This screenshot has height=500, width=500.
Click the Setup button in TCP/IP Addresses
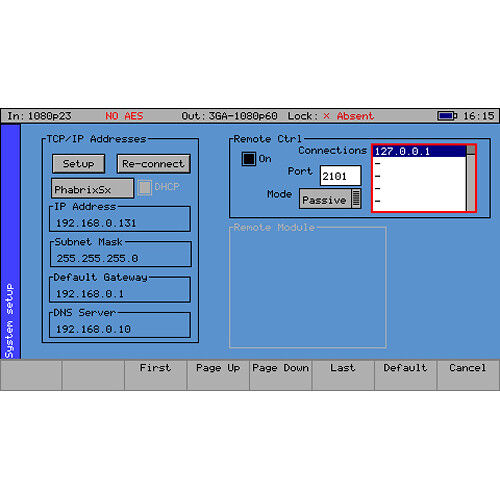tap(78, 164)
